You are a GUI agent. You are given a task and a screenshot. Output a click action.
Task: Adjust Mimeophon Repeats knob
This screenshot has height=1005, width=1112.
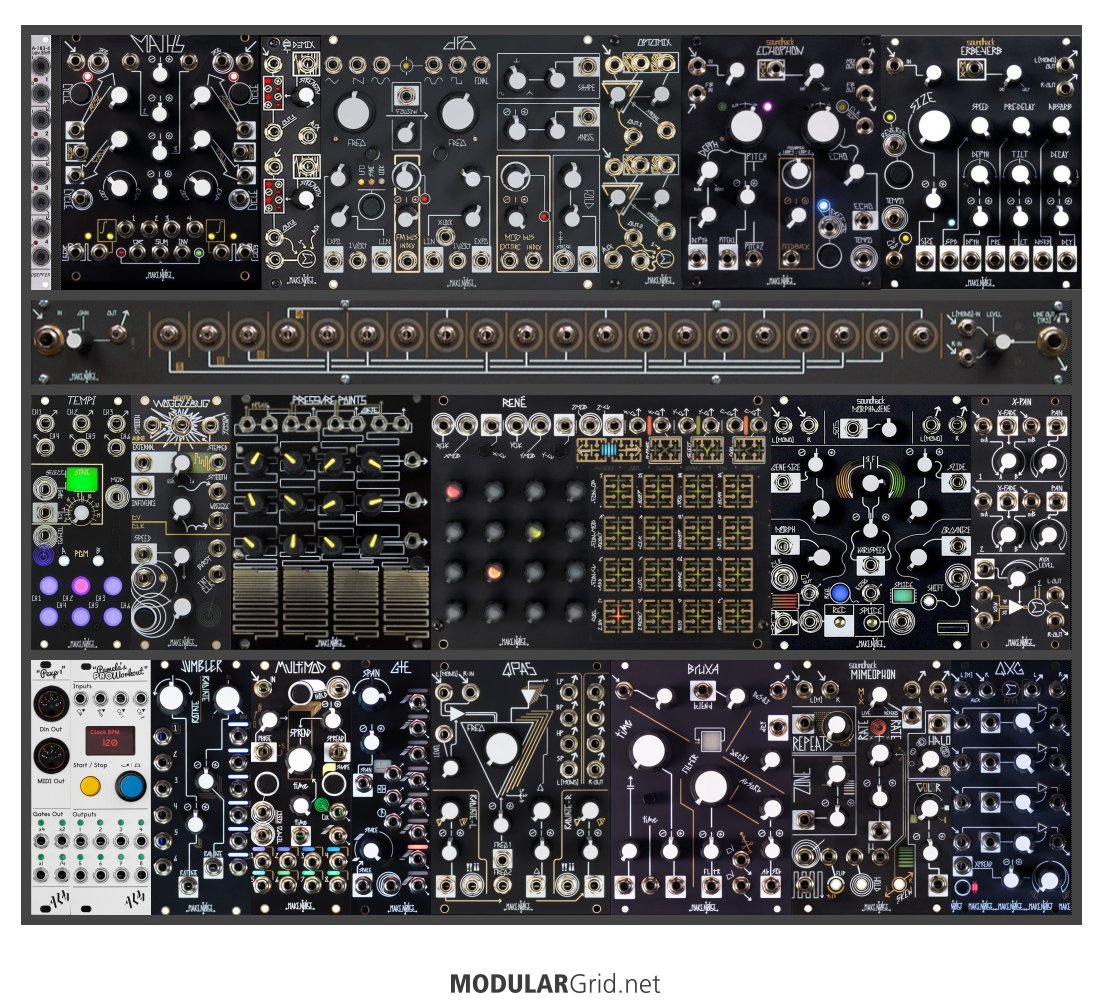(x=837, y=724)
